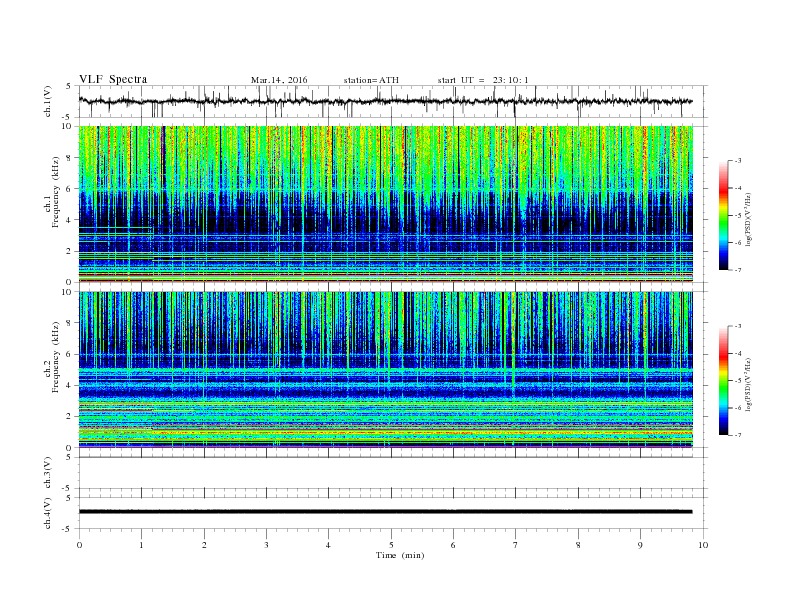Image resolution: width=792 pixels, height=612 pixels.
Task: Click the ch.1 colorbar "log(PSD)(V²/Hz)" label
Action: coord(749,219)
